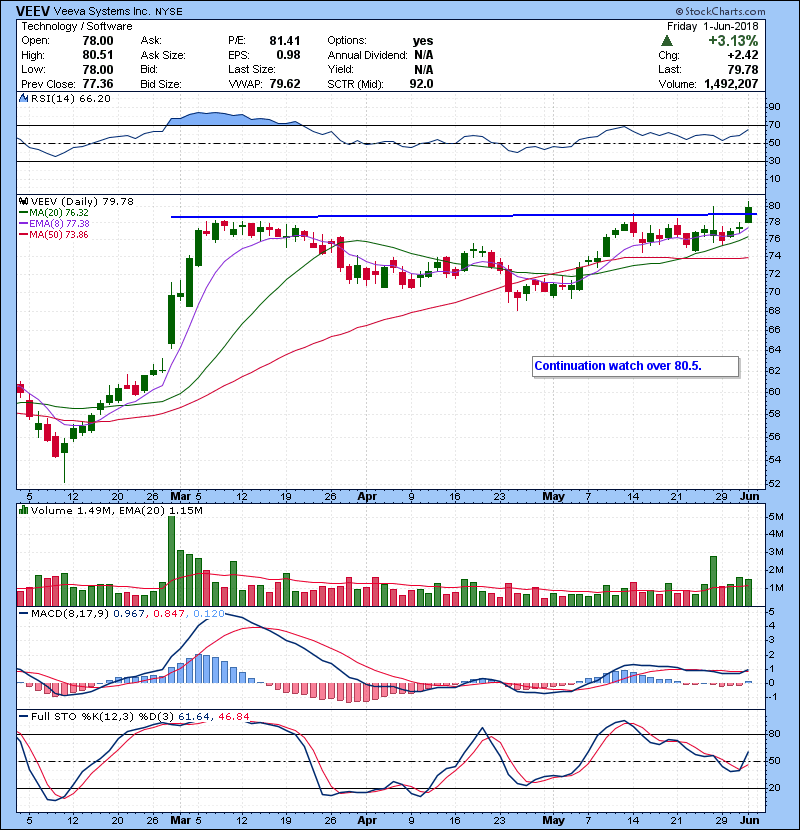Screen dimensions: 800x830
Task: Click the stochastic %D value 46.84
Action: pos(233,717)
